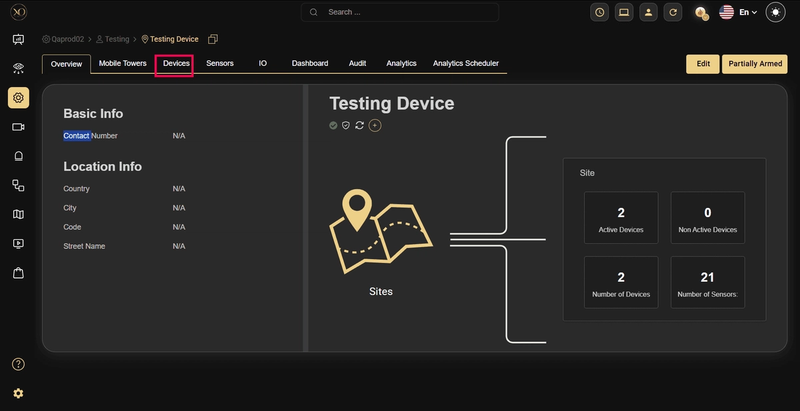Open the video playback sidebar icon
Viewport: 800px width, 411px height.
(x=18, y=244)
